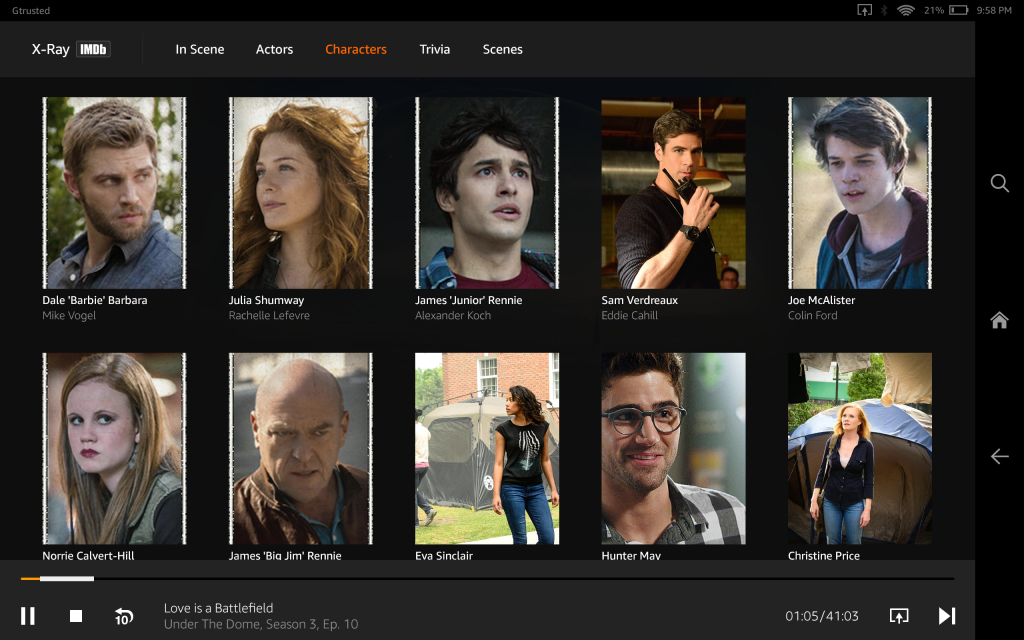Viewport: 1024px width, 640px height.
Task: Tap the character name Sam Verdreaux
Action: [639, 300]
